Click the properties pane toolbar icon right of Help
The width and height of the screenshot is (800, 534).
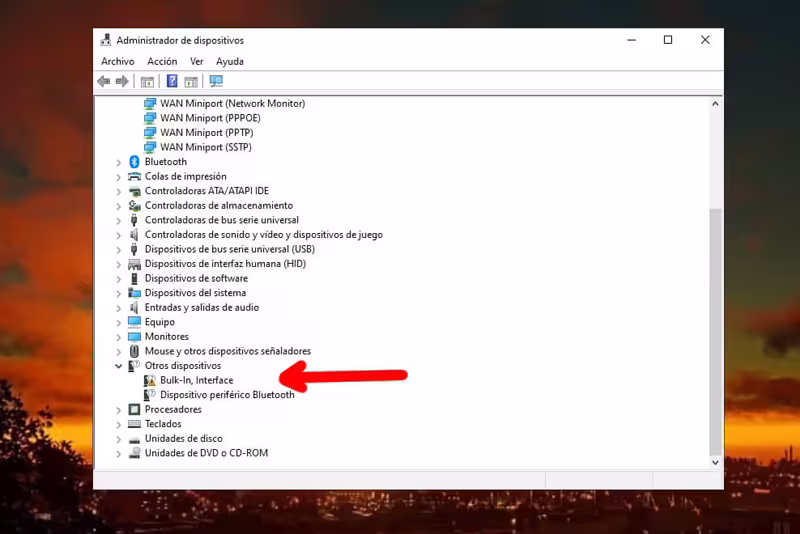click(191, 81)
